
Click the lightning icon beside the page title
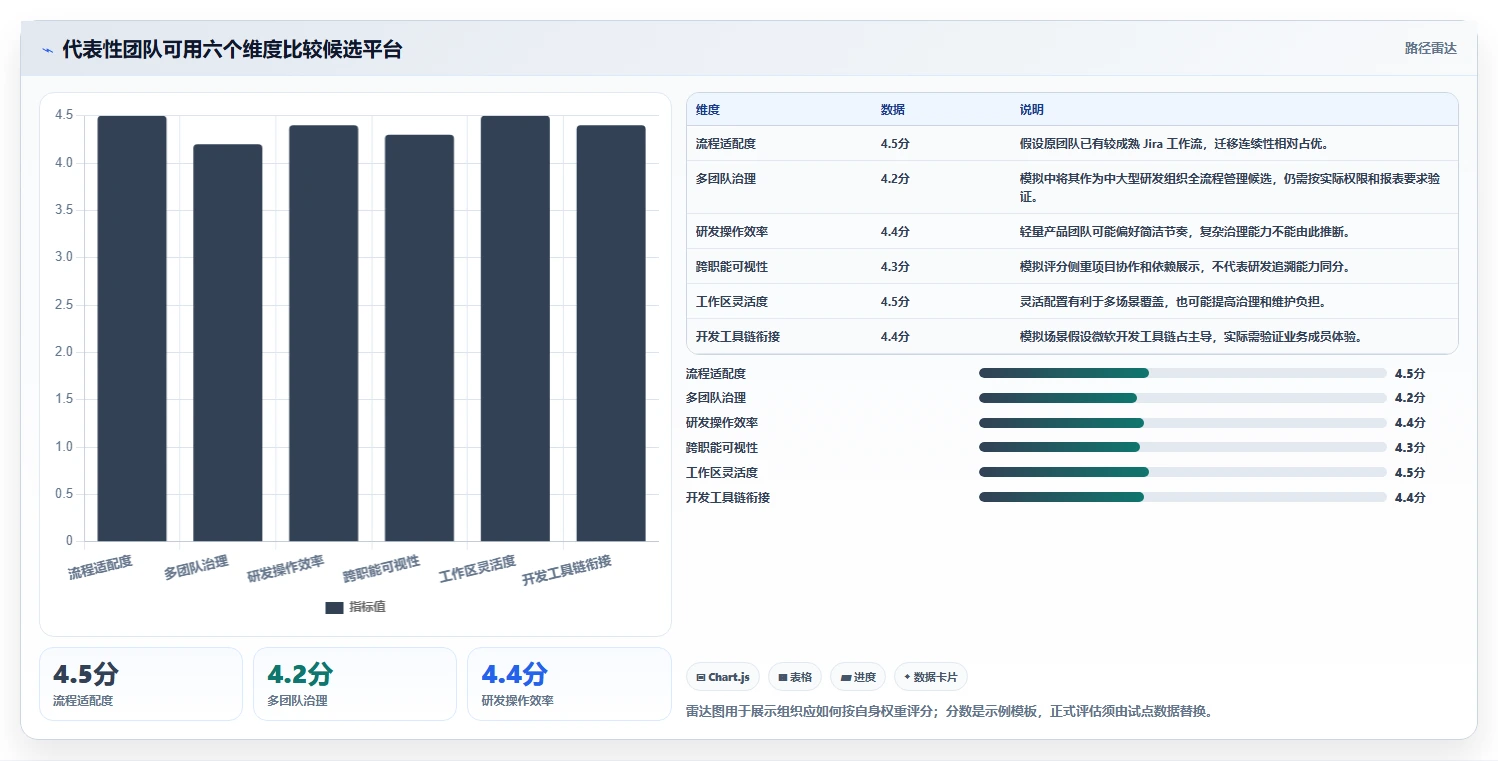(x=47, y=49)
